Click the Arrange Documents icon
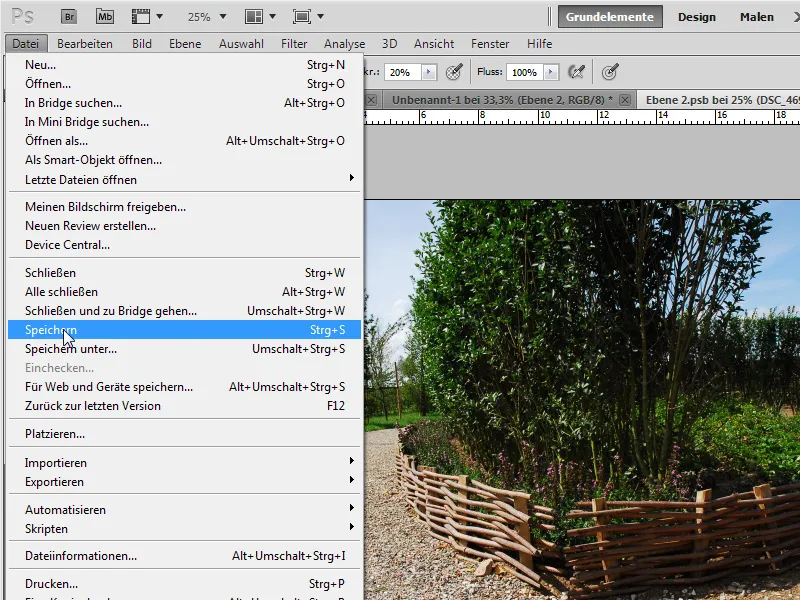800x600 pixels. pos(254,16)
